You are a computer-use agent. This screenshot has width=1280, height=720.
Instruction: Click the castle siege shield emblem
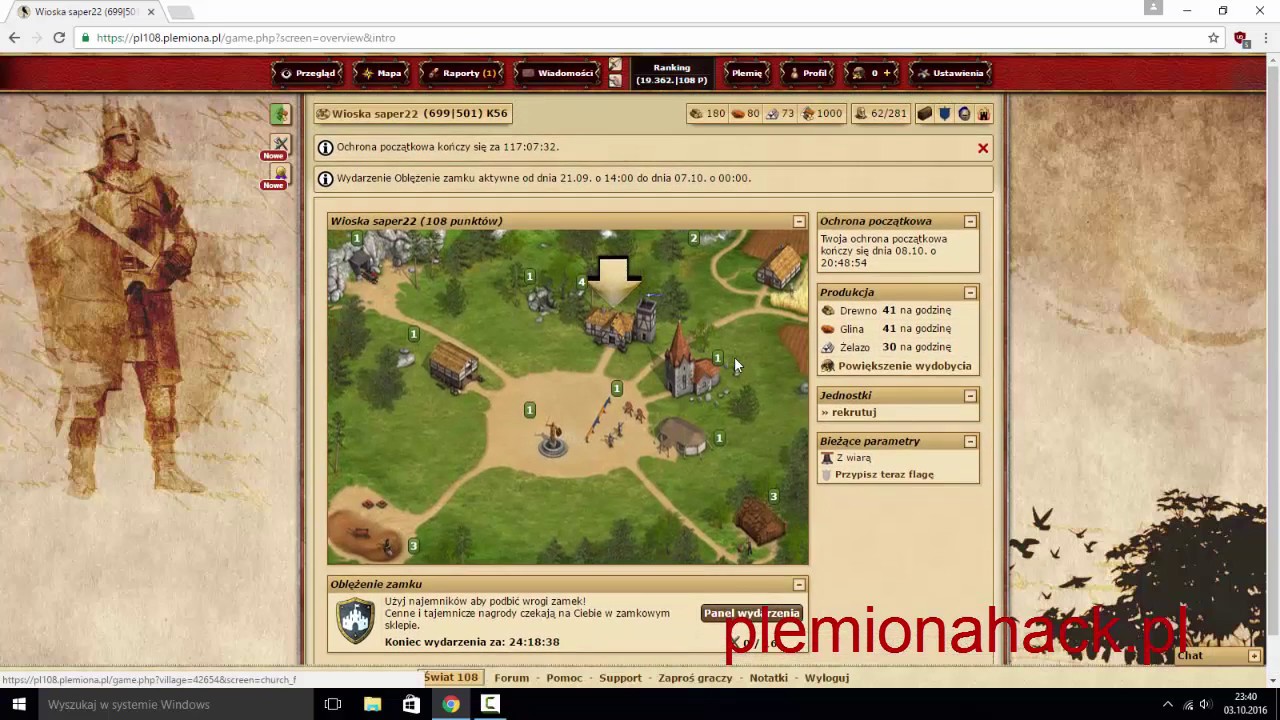tap(355, 621)
